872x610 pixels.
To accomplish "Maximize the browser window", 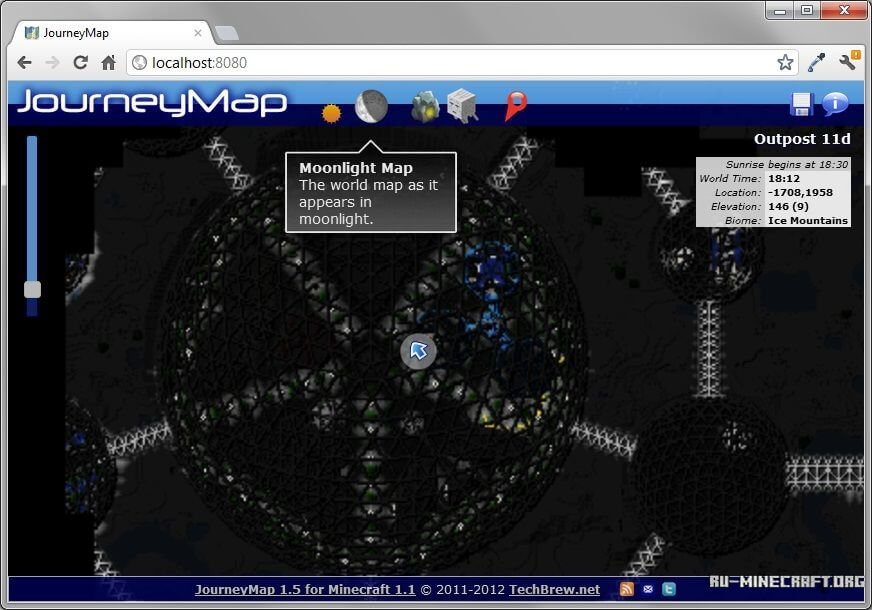I will (807, 10).
